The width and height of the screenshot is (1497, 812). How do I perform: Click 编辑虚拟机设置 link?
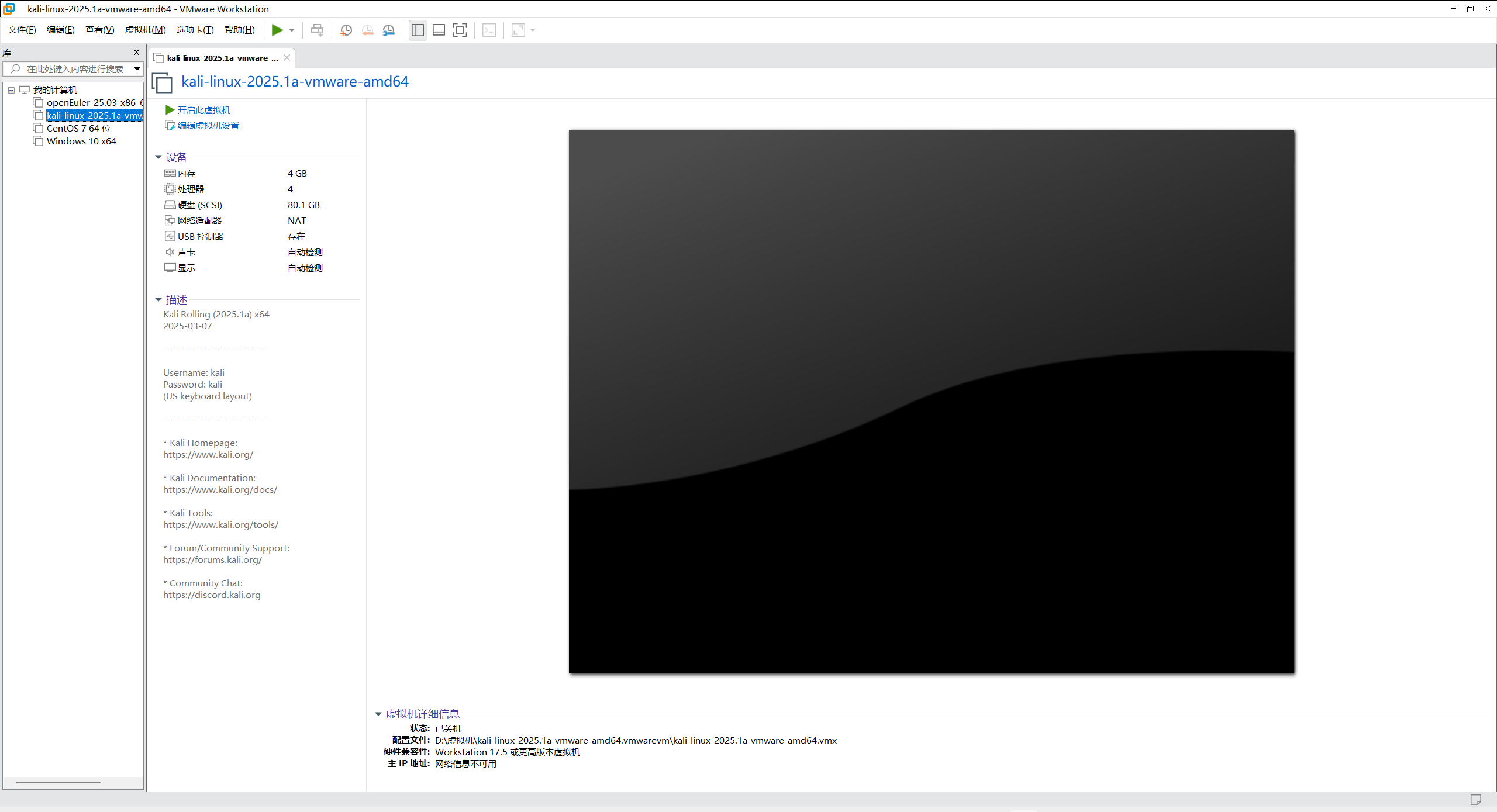point(208,126)
